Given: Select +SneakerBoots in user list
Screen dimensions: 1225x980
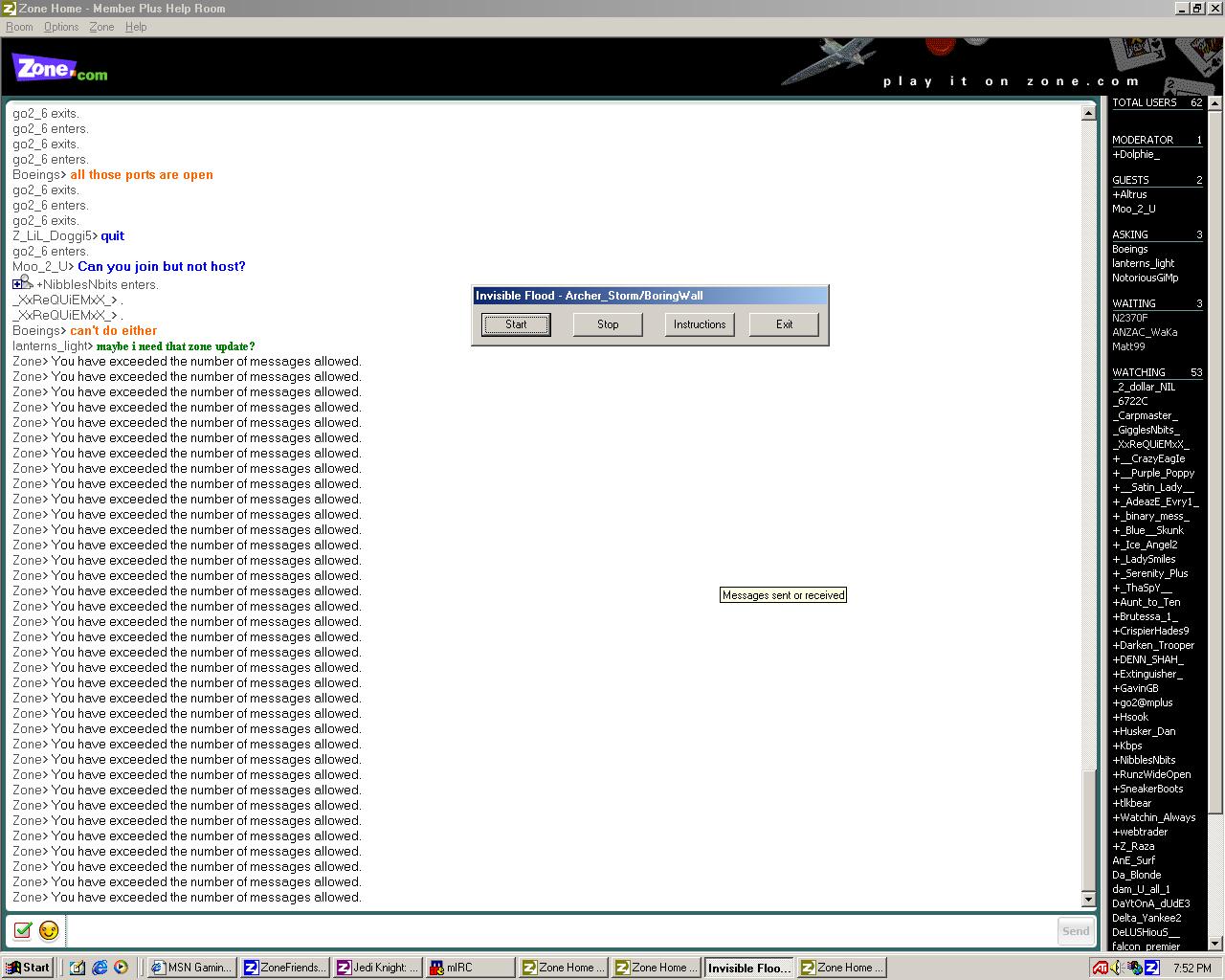Looking at the screenshot, I should (x=1147, y=789).
